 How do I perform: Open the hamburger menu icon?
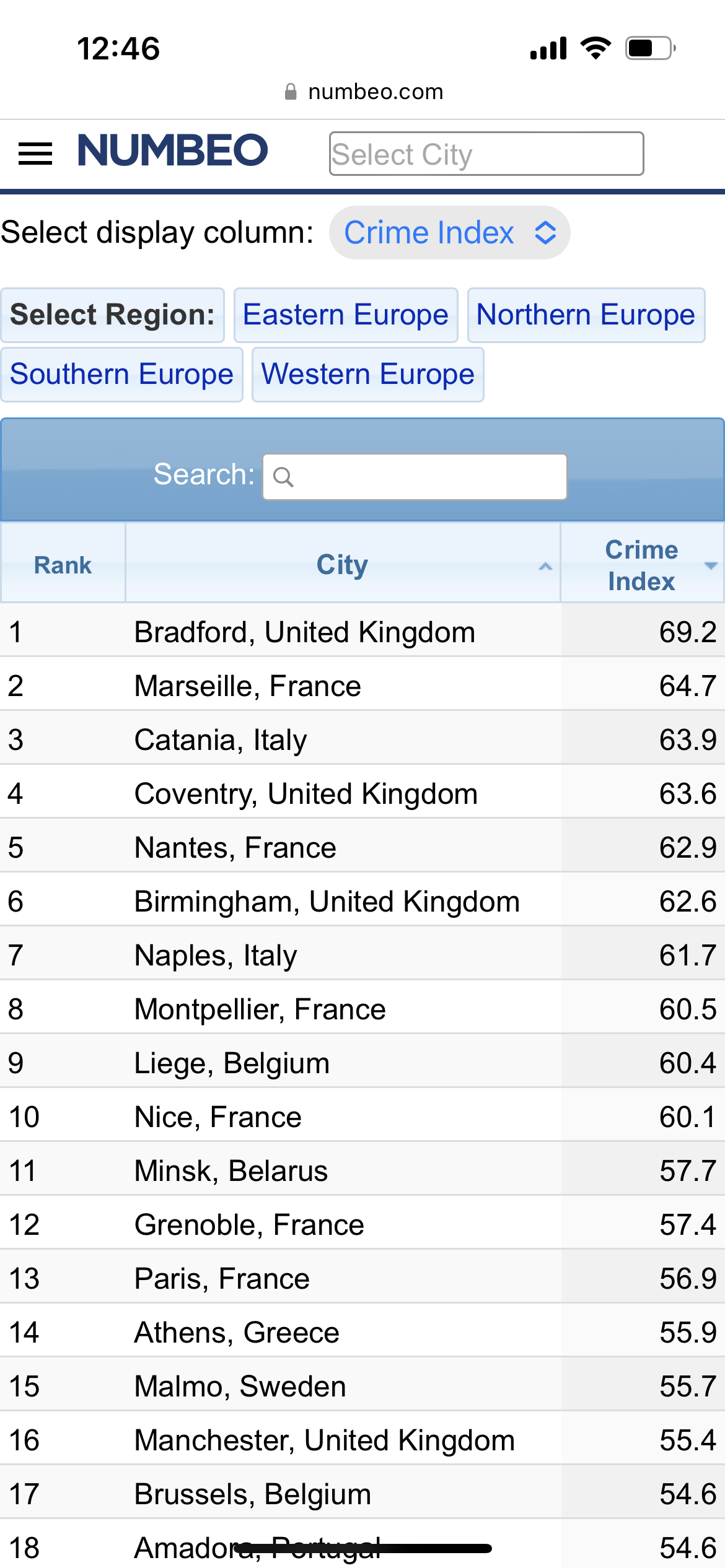click(35, 154)
